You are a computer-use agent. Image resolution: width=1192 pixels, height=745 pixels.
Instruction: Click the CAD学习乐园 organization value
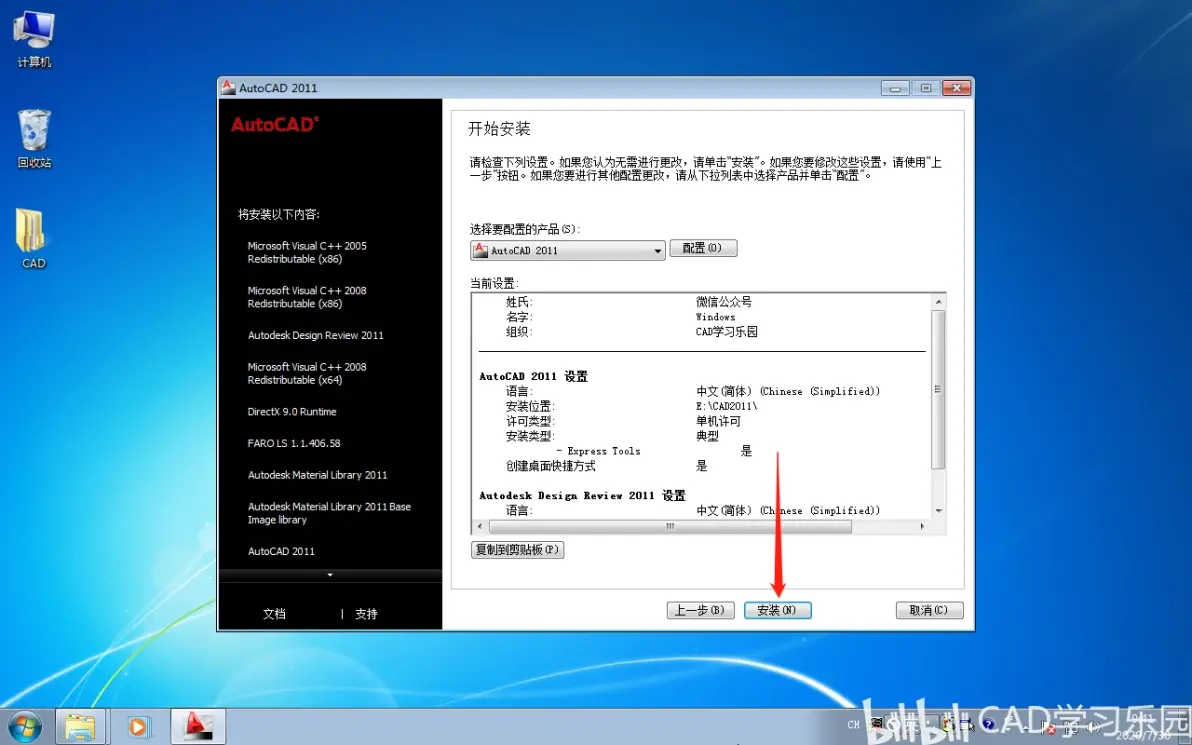coord(727,331)
